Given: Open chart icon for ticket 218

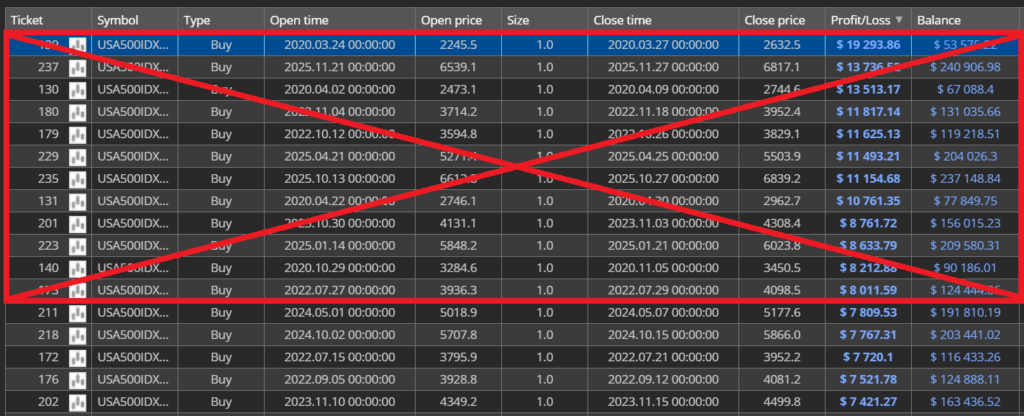Looking at the screenshot, I should point(77,337).
